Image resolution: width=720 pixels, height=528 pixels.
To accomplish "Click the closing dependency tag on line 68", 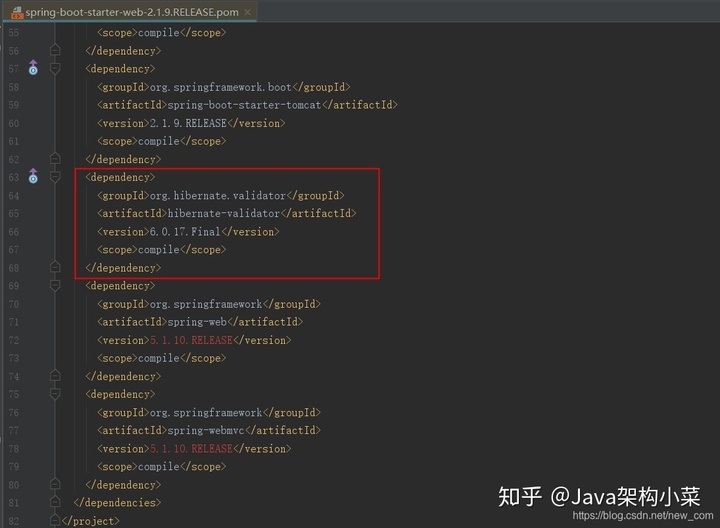I will [123, 268].
